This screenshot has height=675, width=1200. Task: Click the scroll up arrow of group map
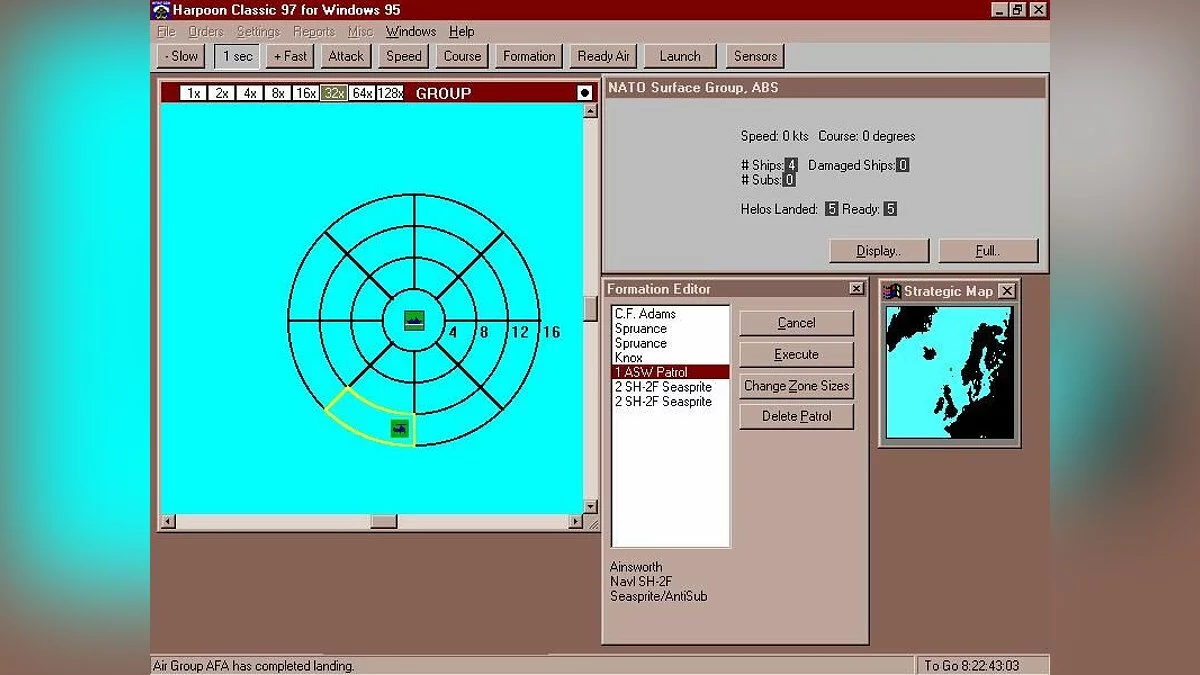click(590, 110)
